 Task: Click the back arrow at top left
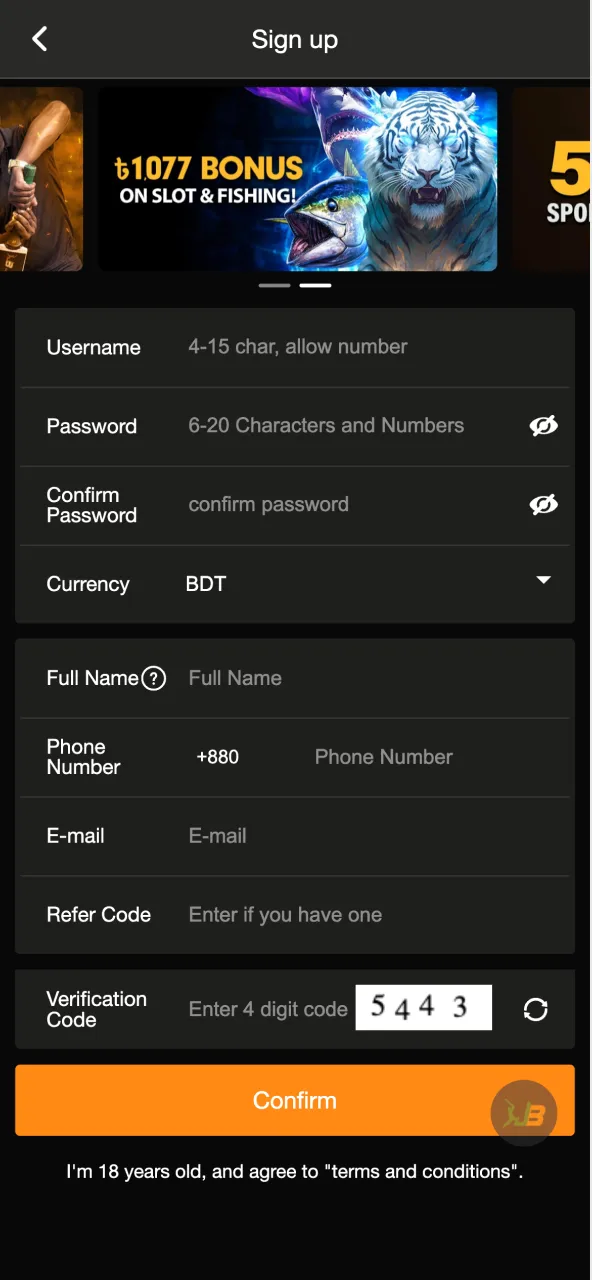click(40, 39)
